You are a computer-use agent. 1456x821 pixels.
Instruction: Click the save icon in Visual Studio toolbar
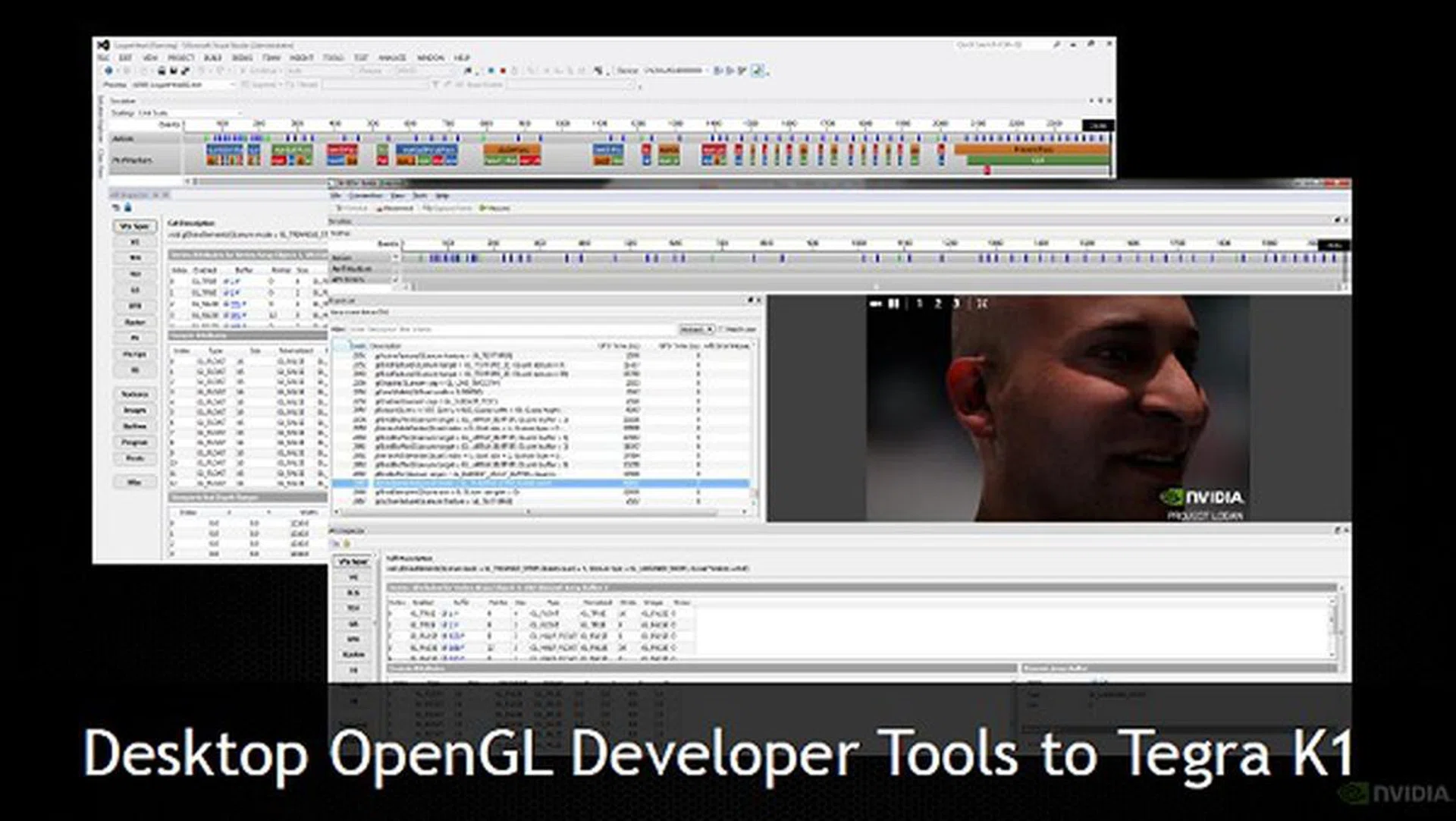pyautogui.click(x=161, y=71)
